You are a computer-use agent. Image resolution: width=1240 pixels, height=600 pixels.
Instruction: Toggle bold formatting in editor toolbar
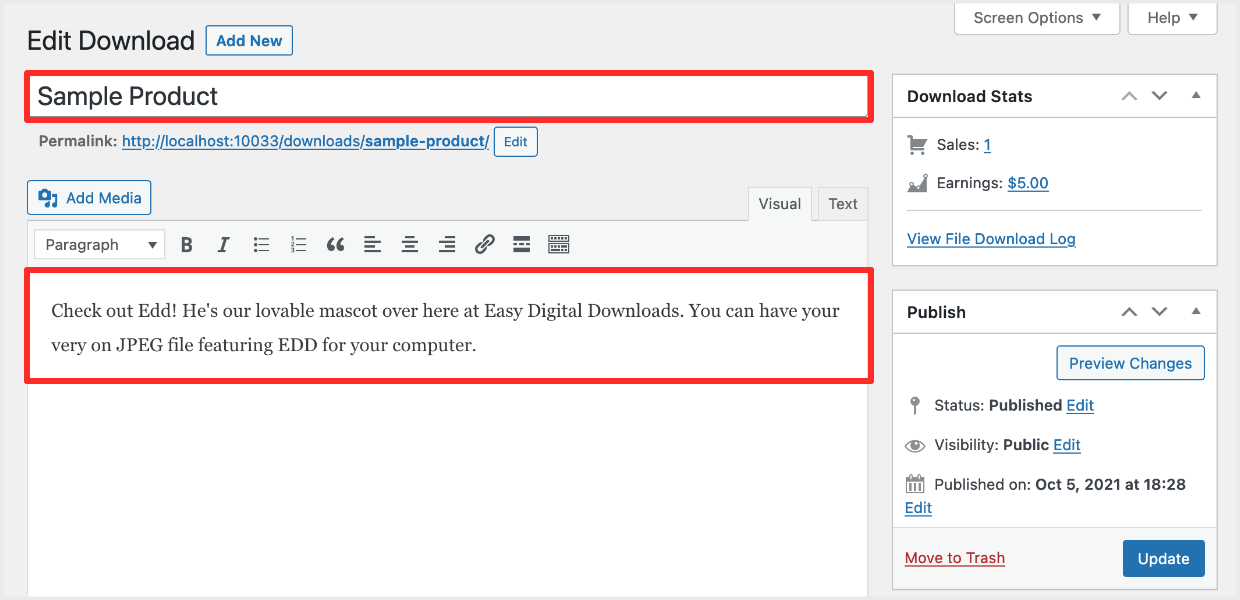click(x=186, y=244)
